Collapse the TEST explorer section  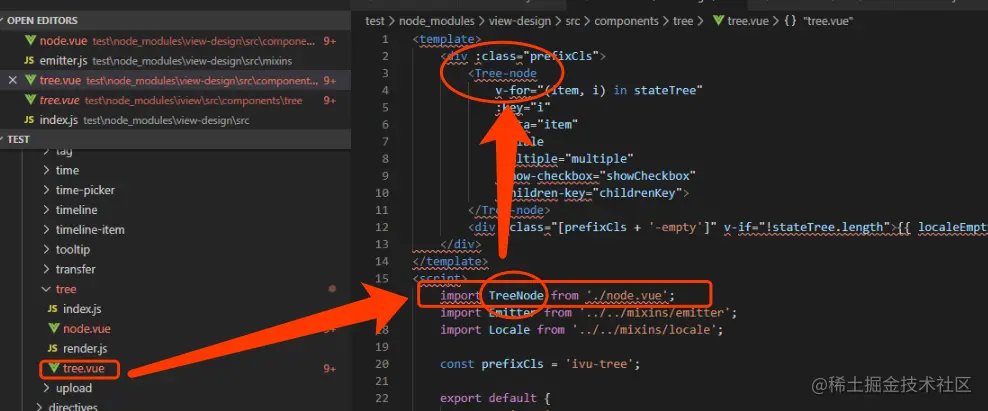point(3,139)
